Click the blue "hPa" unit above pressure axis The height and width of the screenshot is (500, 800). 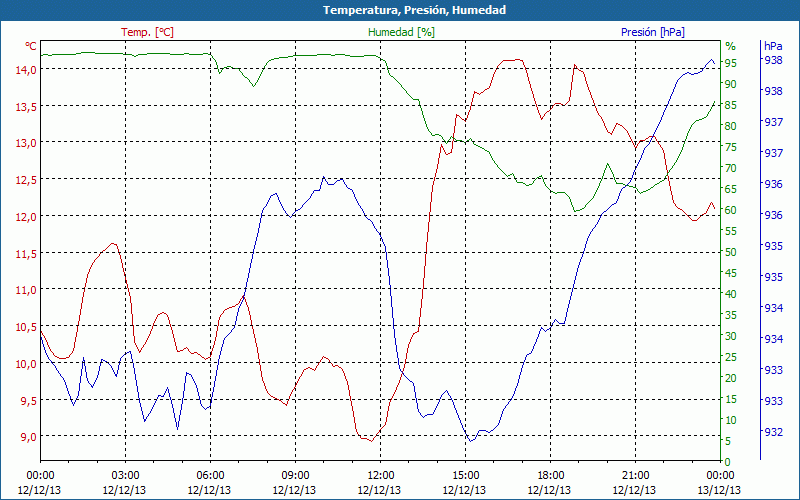(x=773, y=46)
